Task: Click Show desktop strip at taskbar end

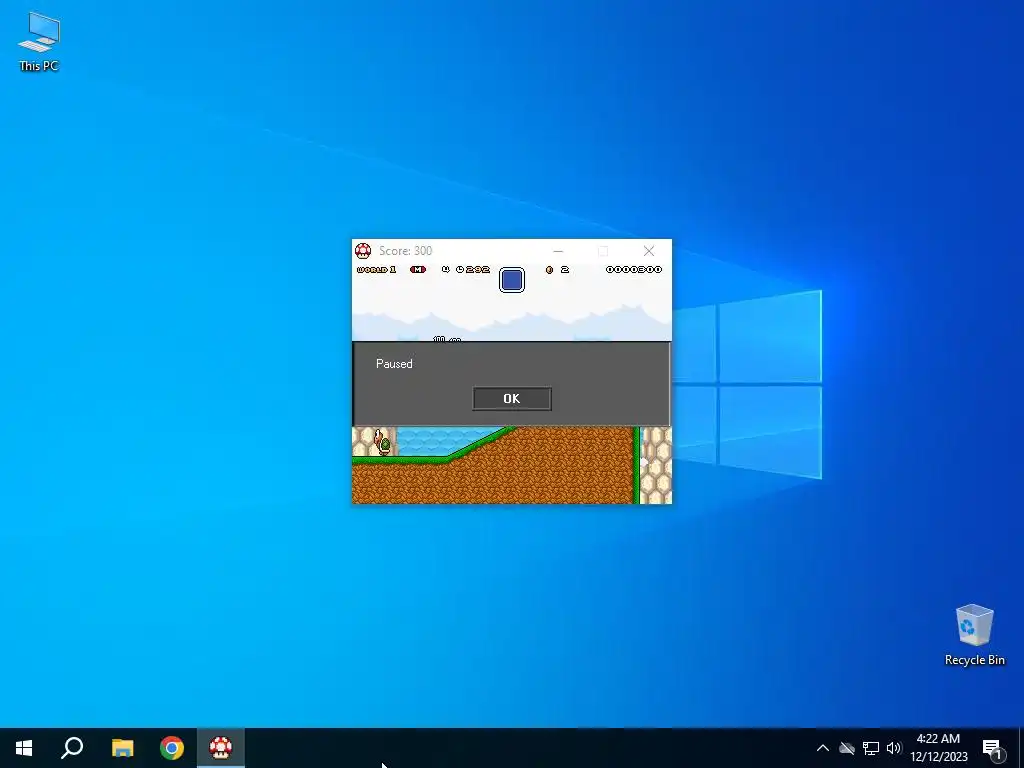Action: click(1021, 748)
